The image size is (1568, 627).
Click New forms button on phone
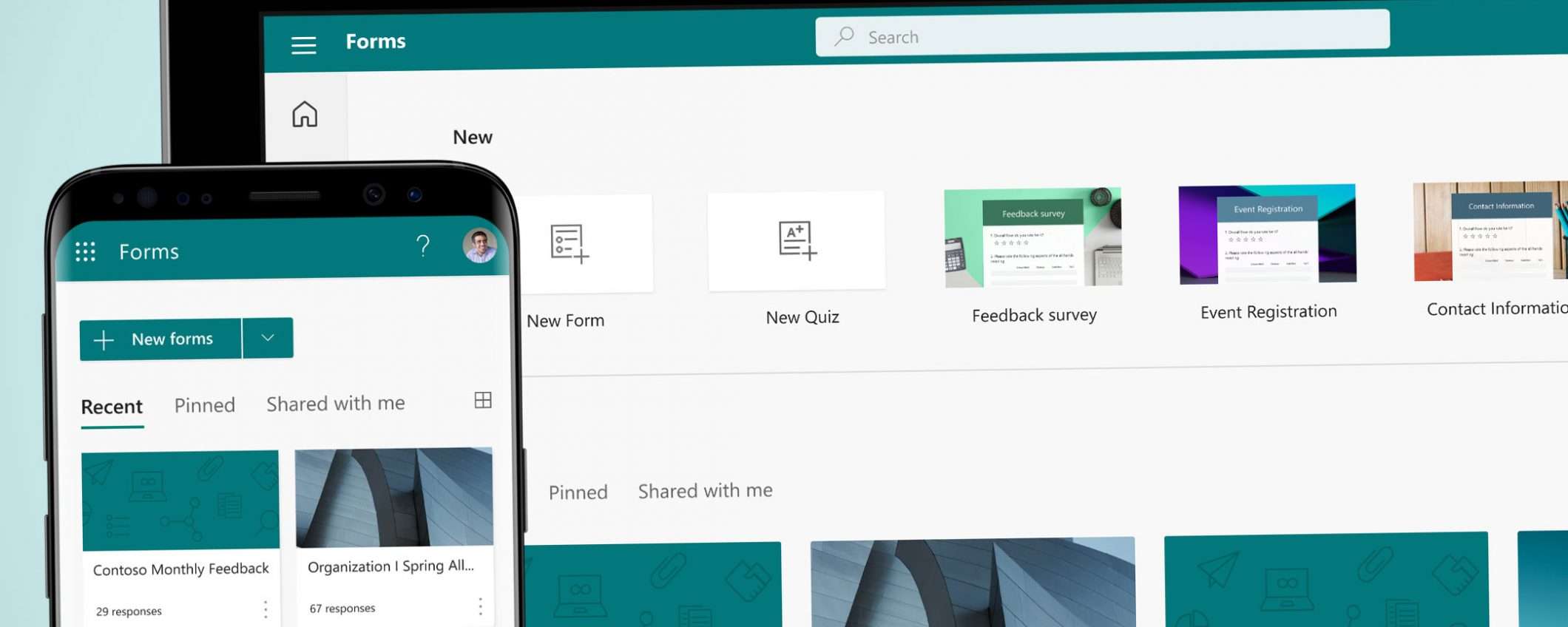click(x=160, y=339)
